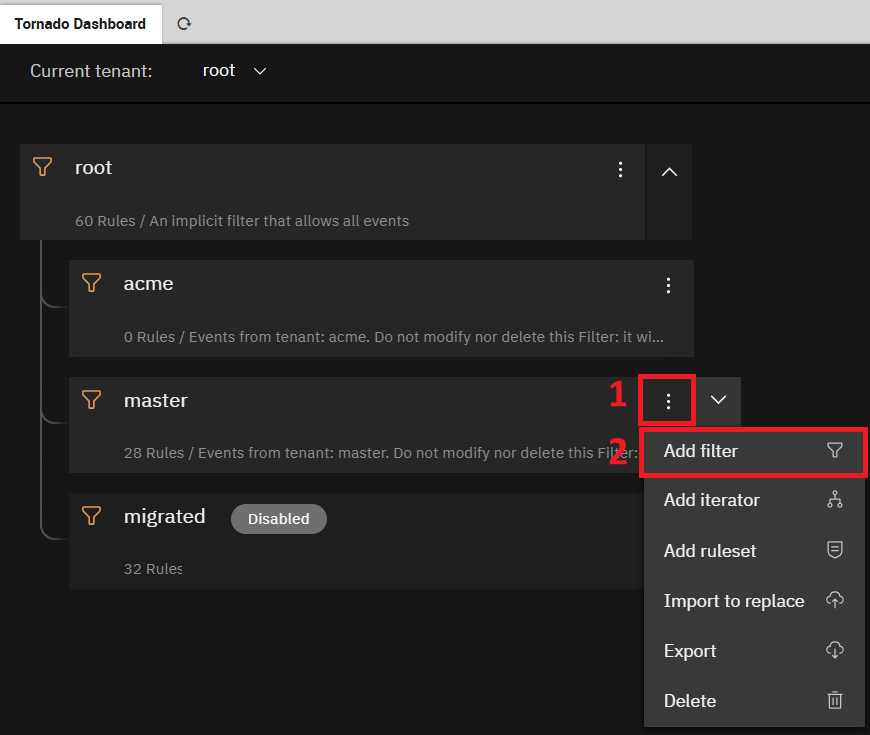Choose Add ruleset in the context menu
Viewport: 870px width, 735px height.
[753, 551]
